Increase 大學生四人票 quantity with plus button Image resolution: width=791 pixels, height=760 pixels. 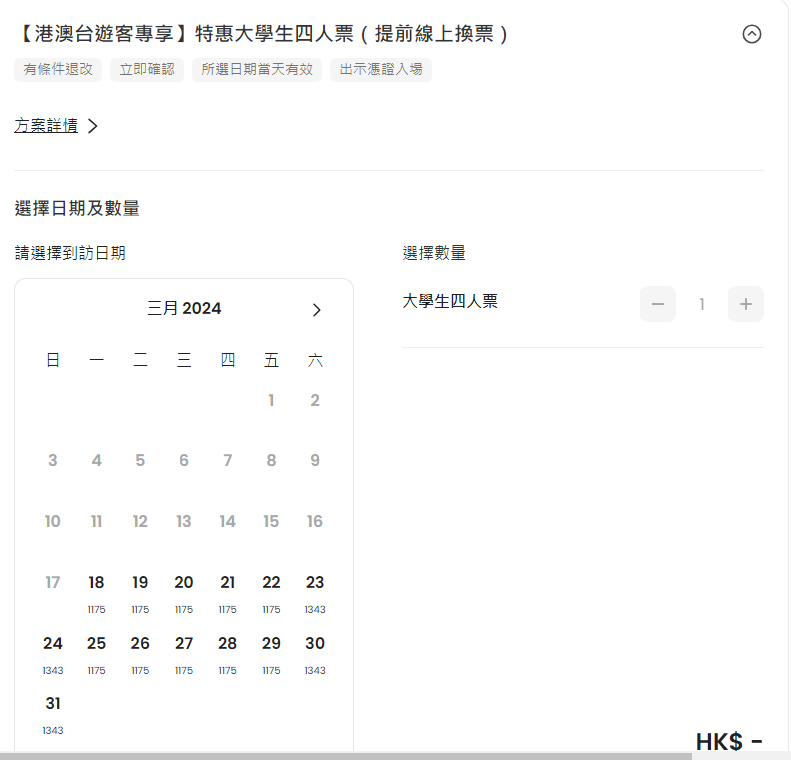746,304
